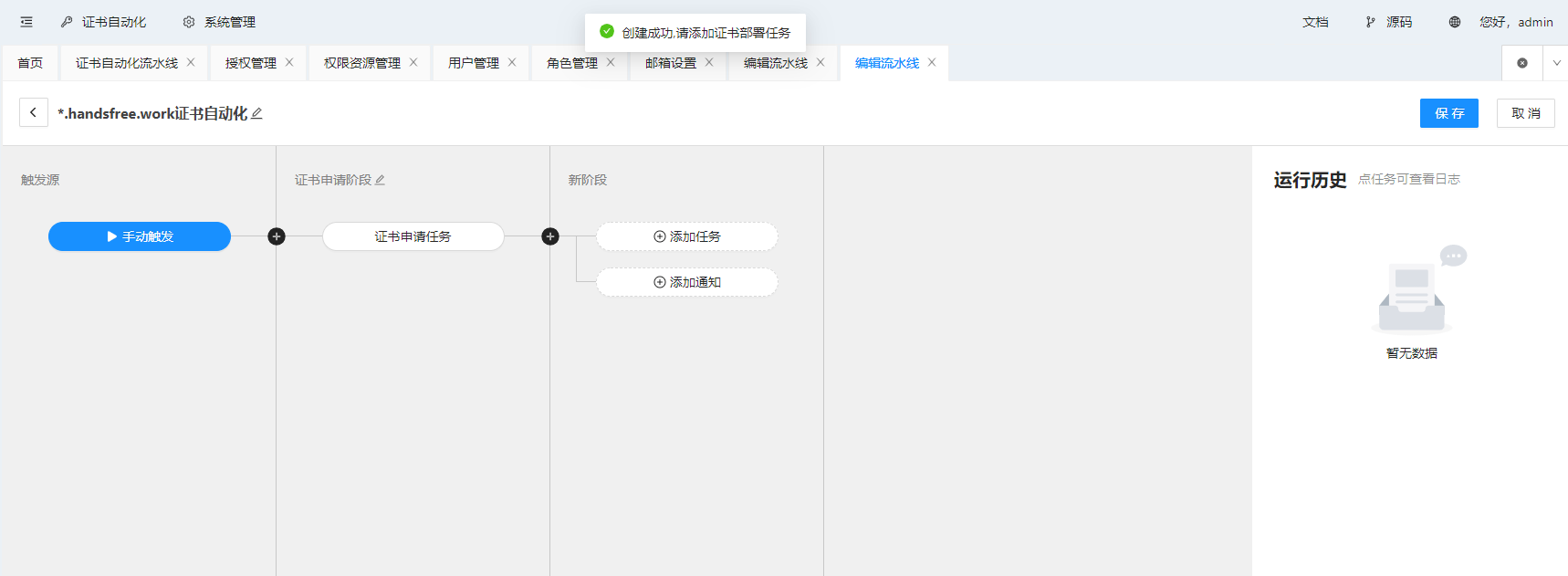Collapse the sidebar menu hamburger icon

(x=26, y=22)
